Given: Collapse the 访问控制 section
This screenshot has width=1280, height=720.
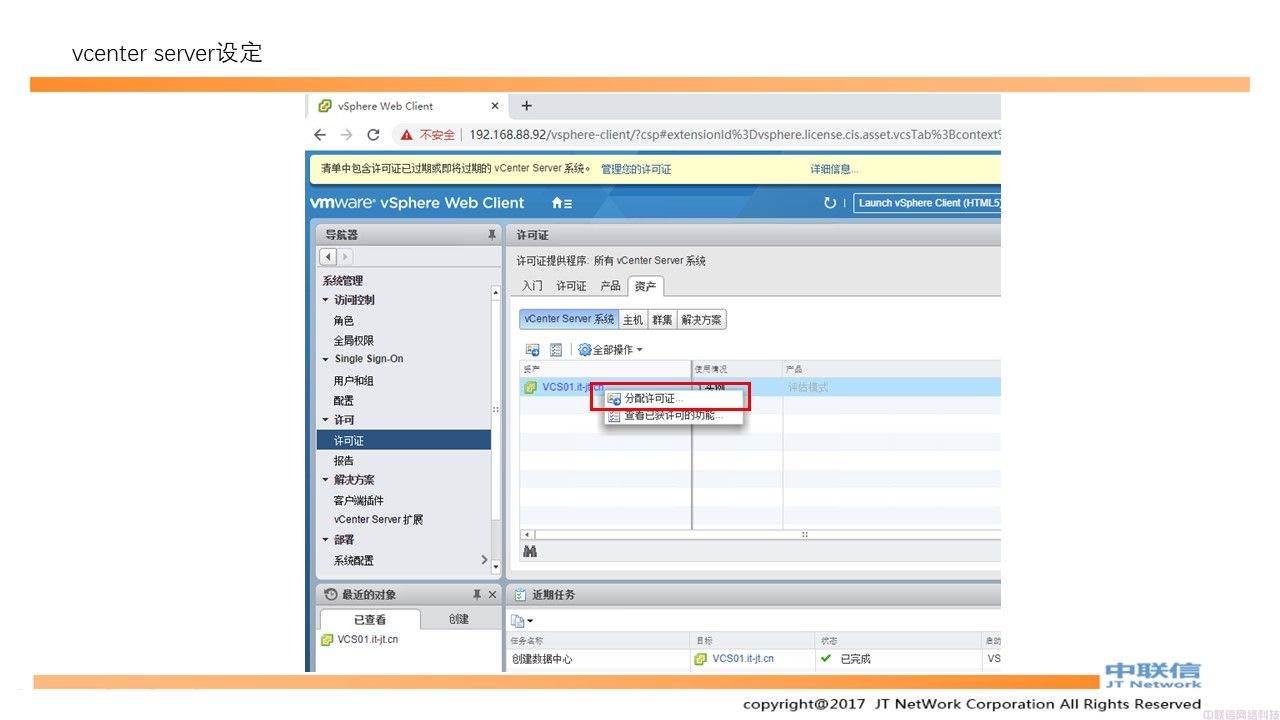Looking at the screenshot, I should (x=325, y=300).
